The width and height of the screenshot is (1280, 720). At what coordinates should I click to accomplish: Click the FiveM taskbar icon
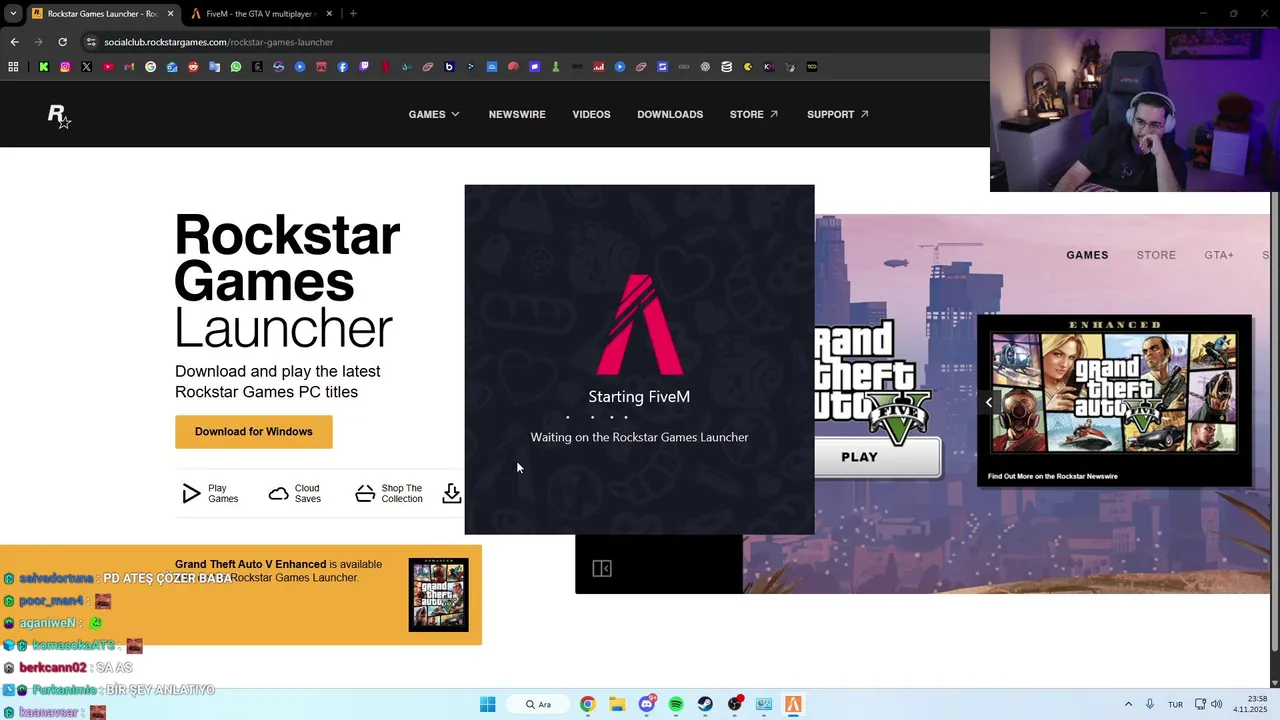click(793, 704)
